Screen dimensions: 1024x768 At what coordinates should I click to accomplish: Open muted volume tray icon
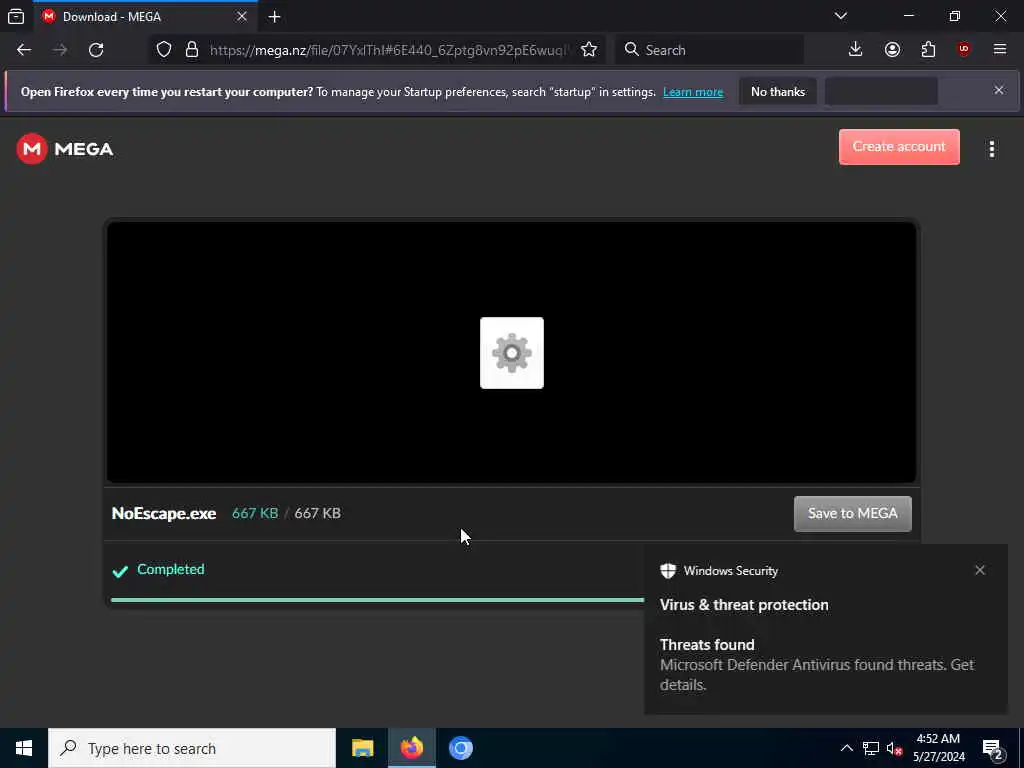coord(894,748)
